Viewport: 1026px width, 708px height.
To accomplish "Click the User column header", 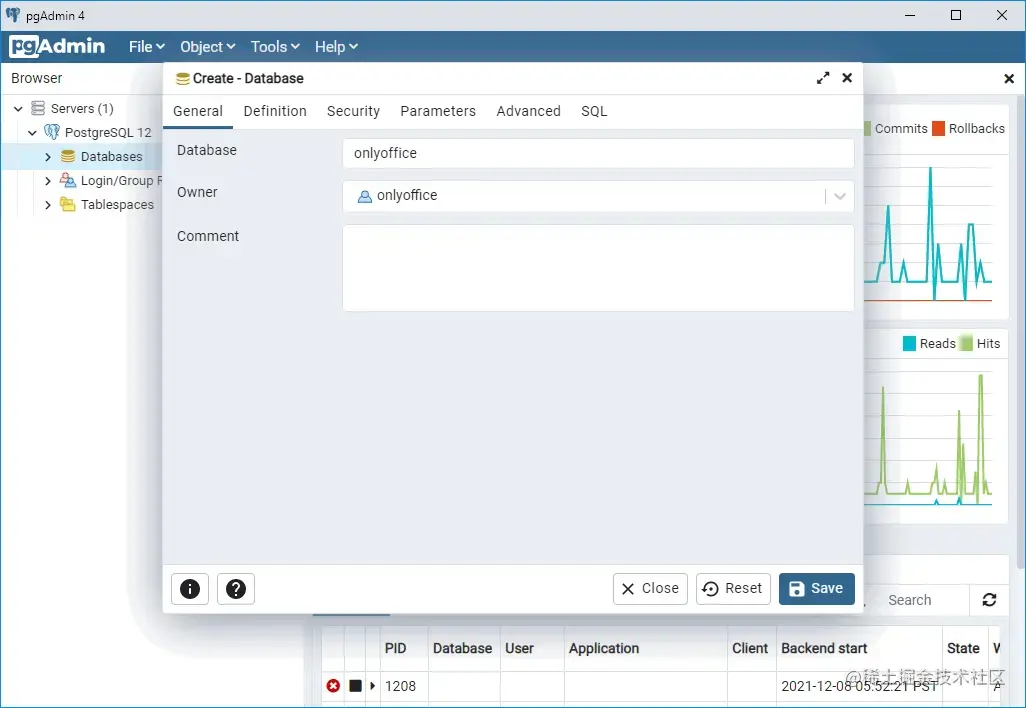I will tap(520, 648).
